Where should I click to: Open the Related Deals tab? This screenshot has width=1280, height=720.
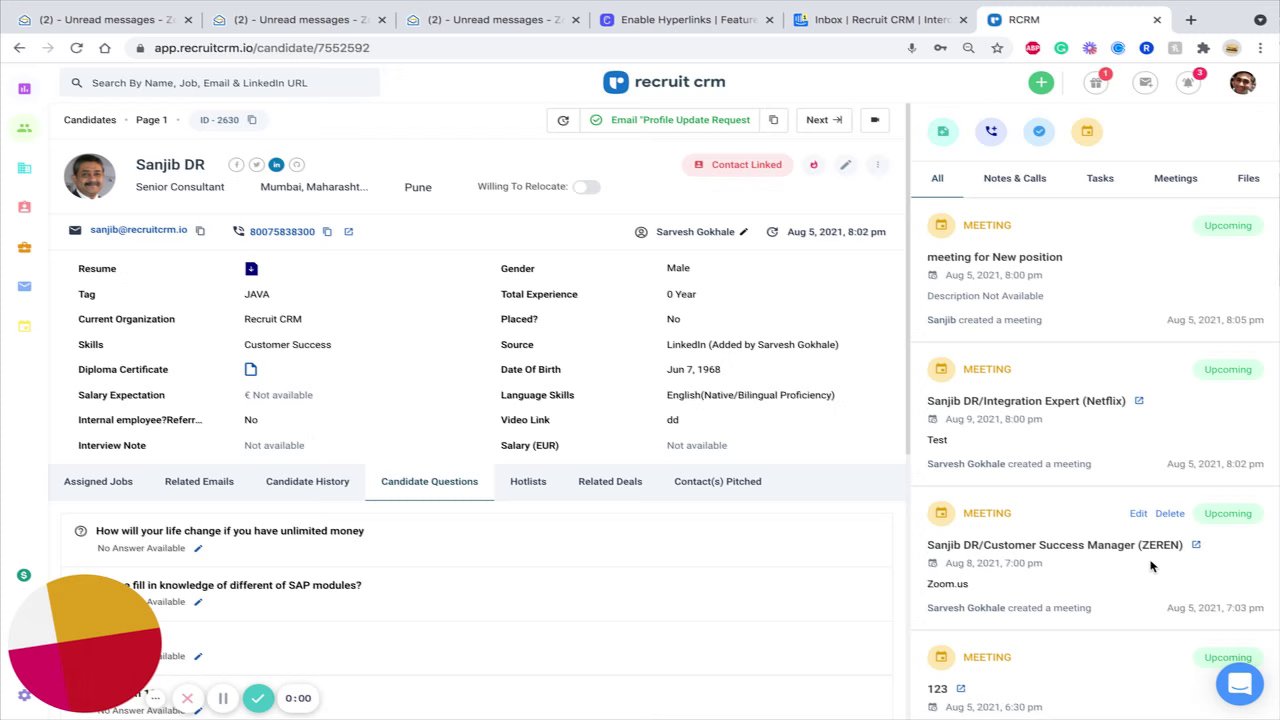[x=610, y=481]
